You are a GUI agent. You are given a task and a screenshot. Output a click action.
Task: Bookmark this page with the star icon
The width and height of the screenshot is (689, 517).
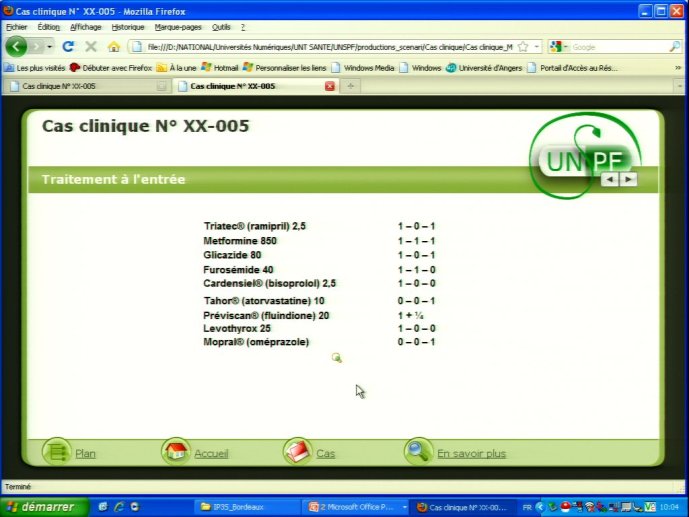(523, 47)
